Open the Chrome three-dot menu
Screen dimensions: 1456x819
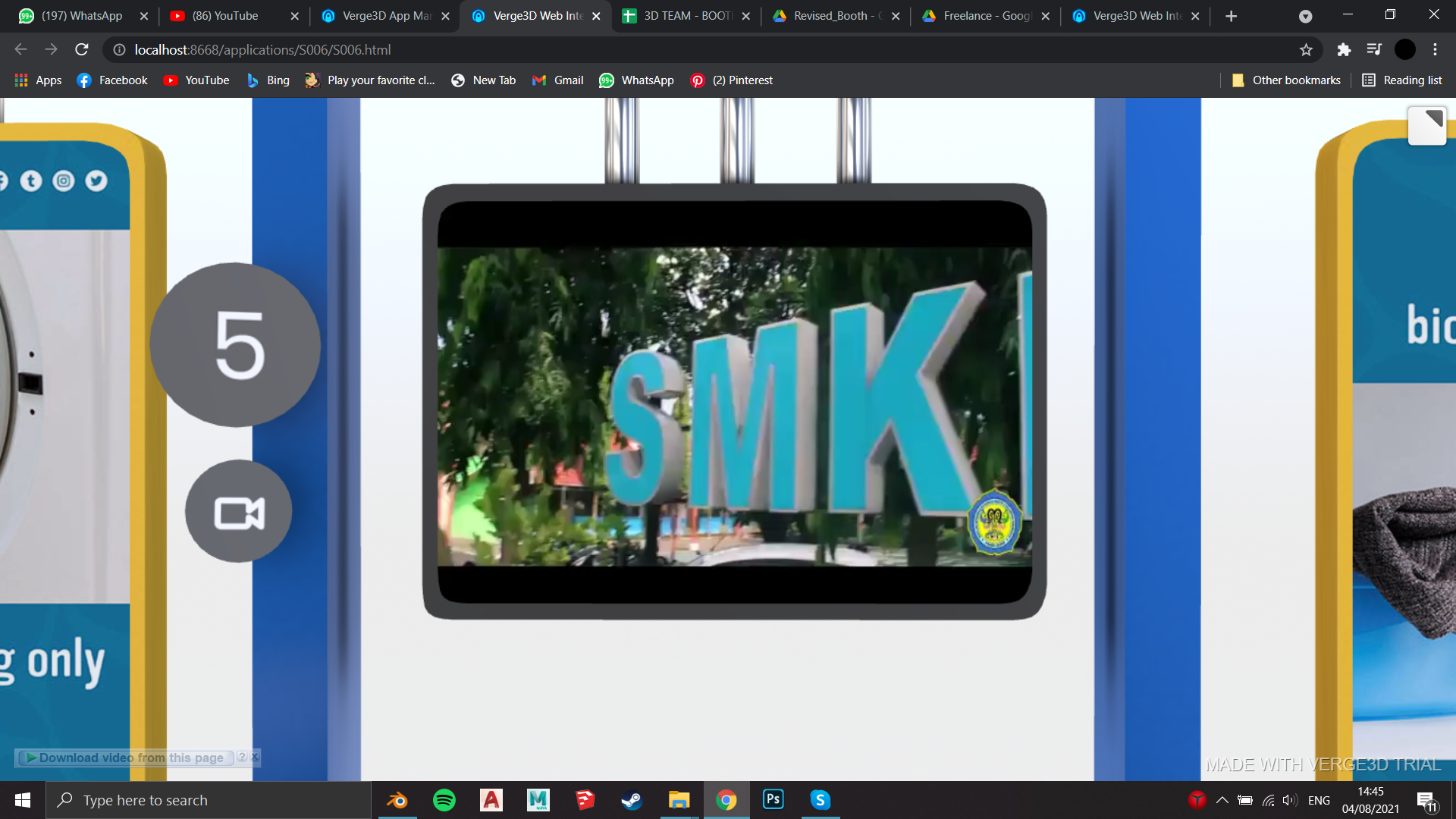pyautogui.click(x=1436, y=49)
